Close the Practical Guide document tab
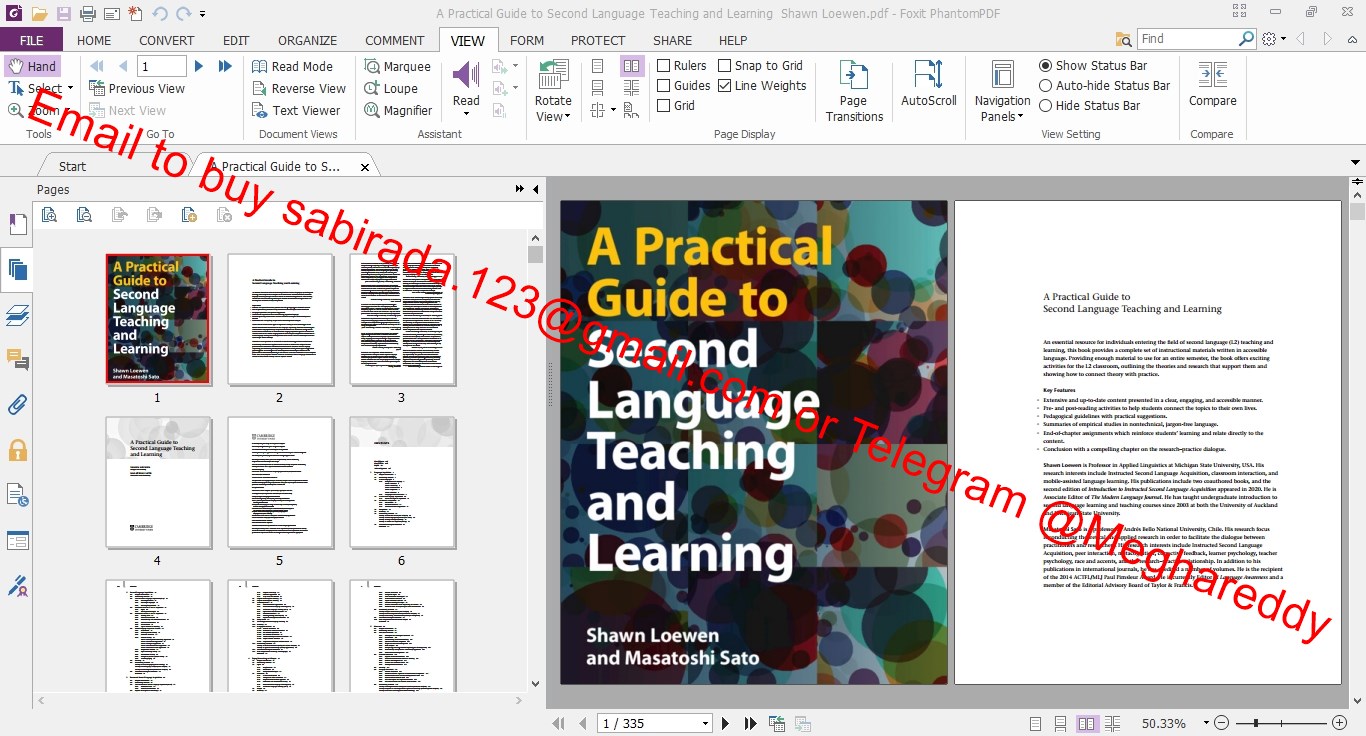The width and height of the screenshot is (1366, 736). pos(365,167)
